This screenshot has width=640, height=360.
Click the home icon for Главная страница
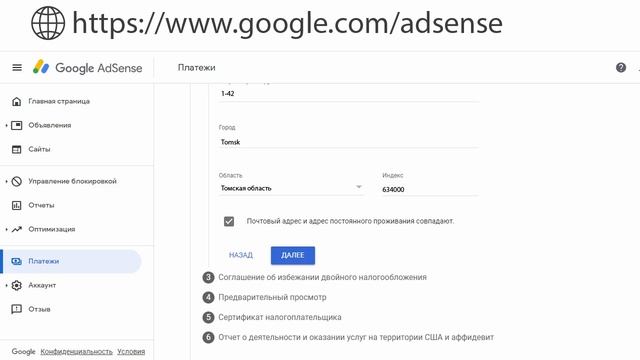point(17,101)
